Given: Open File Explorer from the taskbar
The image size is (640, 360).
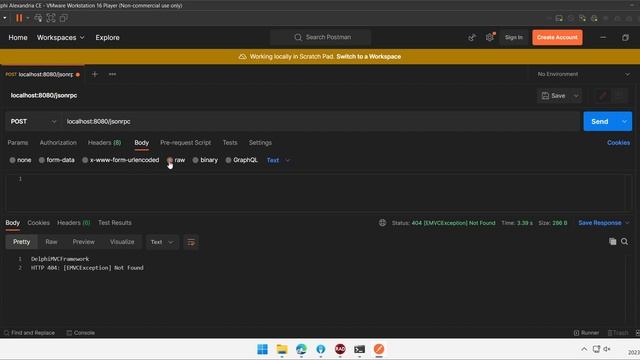Looking at the screenshot, I should [x=282, y=349].
